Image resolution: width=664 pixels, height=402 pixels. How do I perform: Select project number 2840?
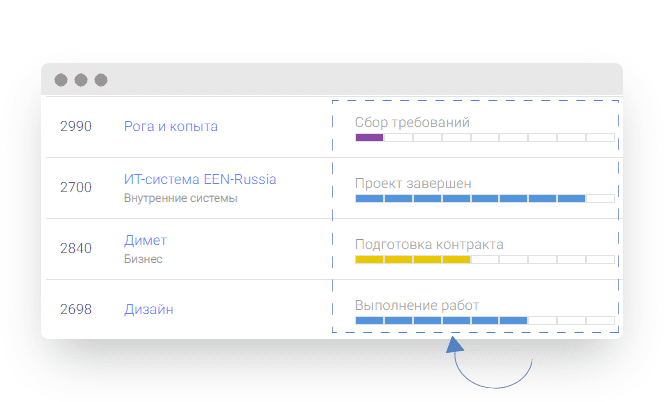pos(76,248)
